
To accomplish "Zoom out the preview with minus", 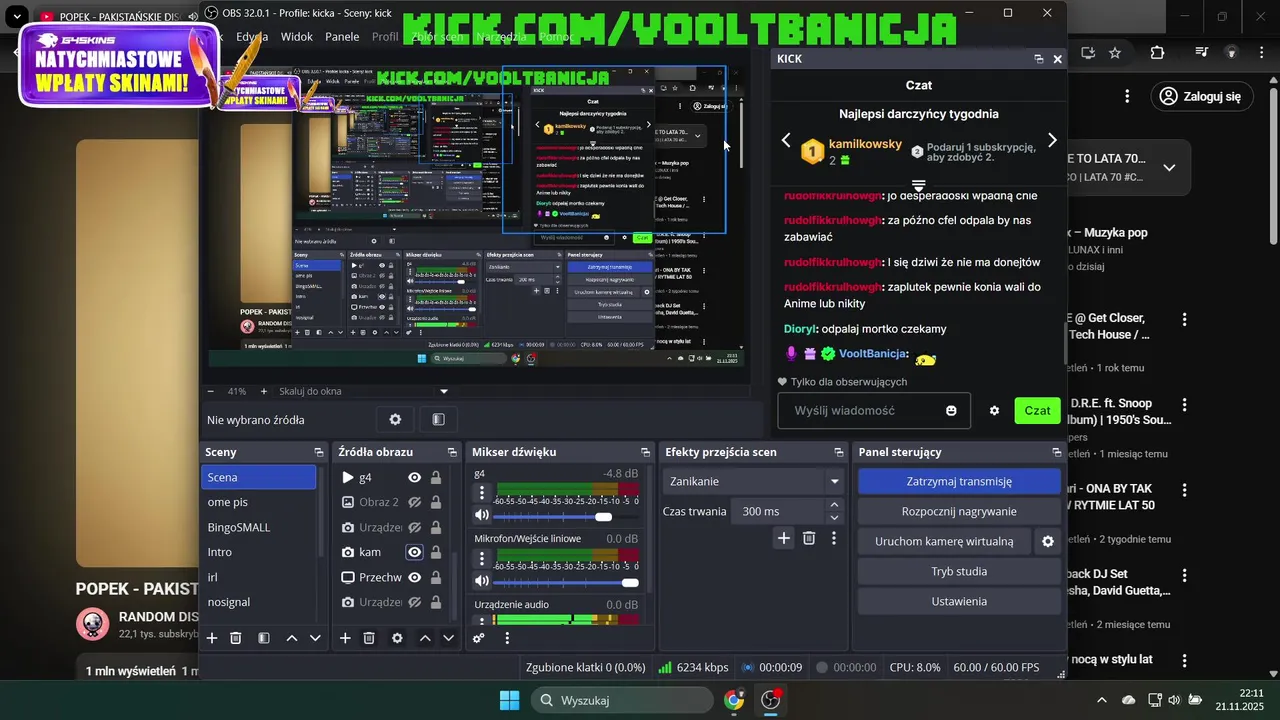I will click(211, 391).
